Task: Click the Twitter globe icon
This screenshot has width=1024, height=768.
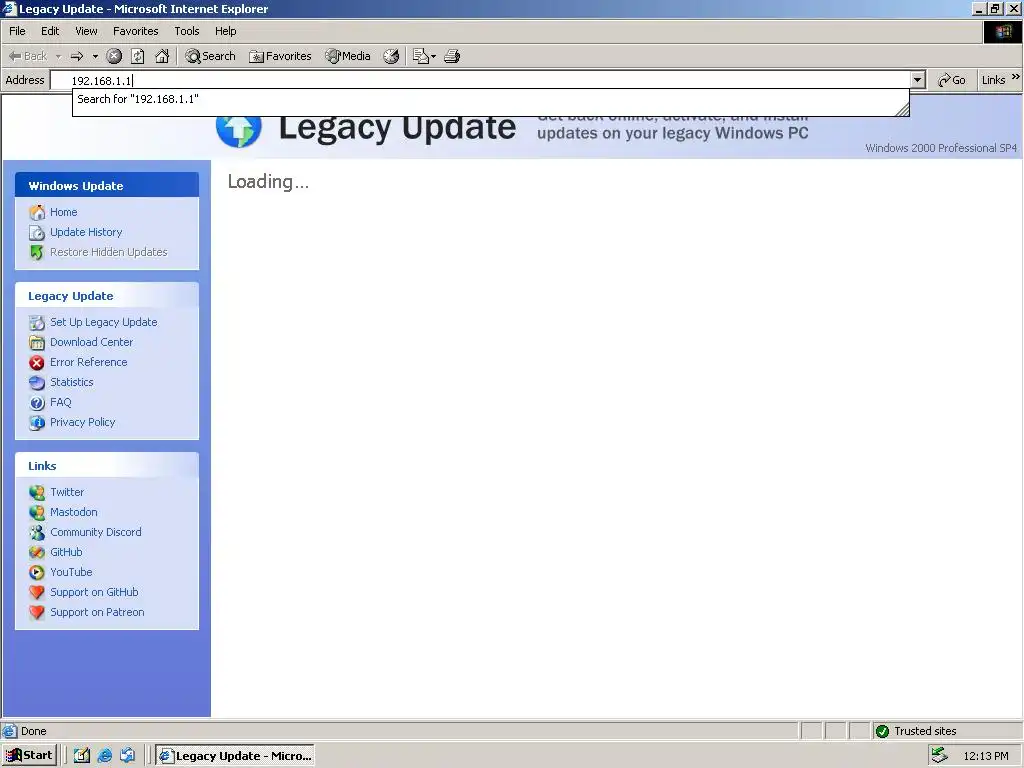Action: [37, 492]
